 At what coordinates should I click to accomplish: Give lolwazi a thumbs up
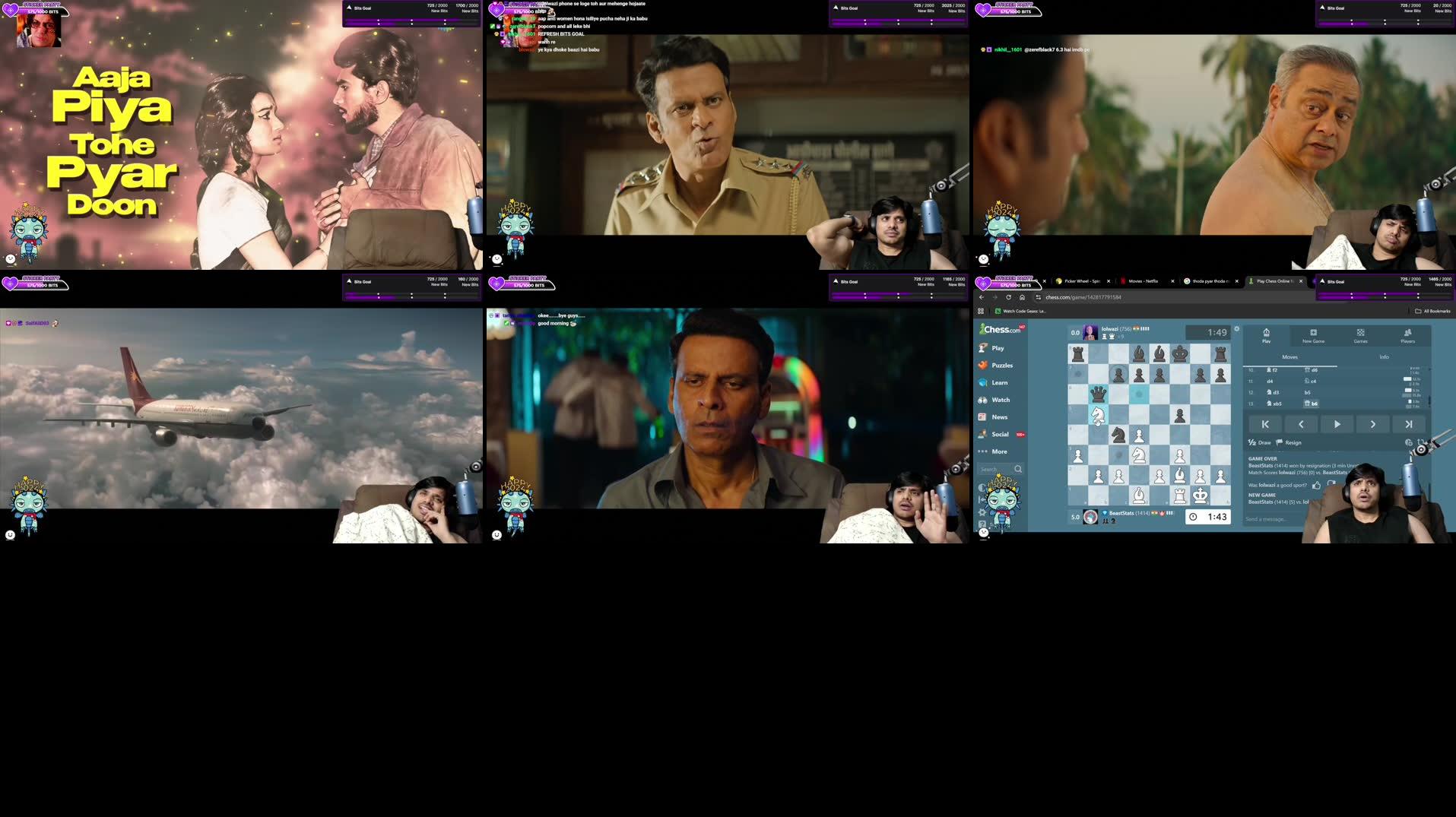point(1316,485)
